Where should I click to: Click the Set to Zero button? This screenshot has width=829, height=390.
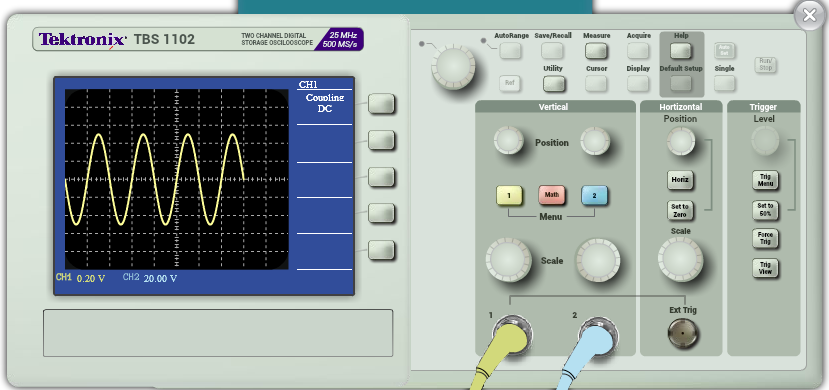[680, 211]
